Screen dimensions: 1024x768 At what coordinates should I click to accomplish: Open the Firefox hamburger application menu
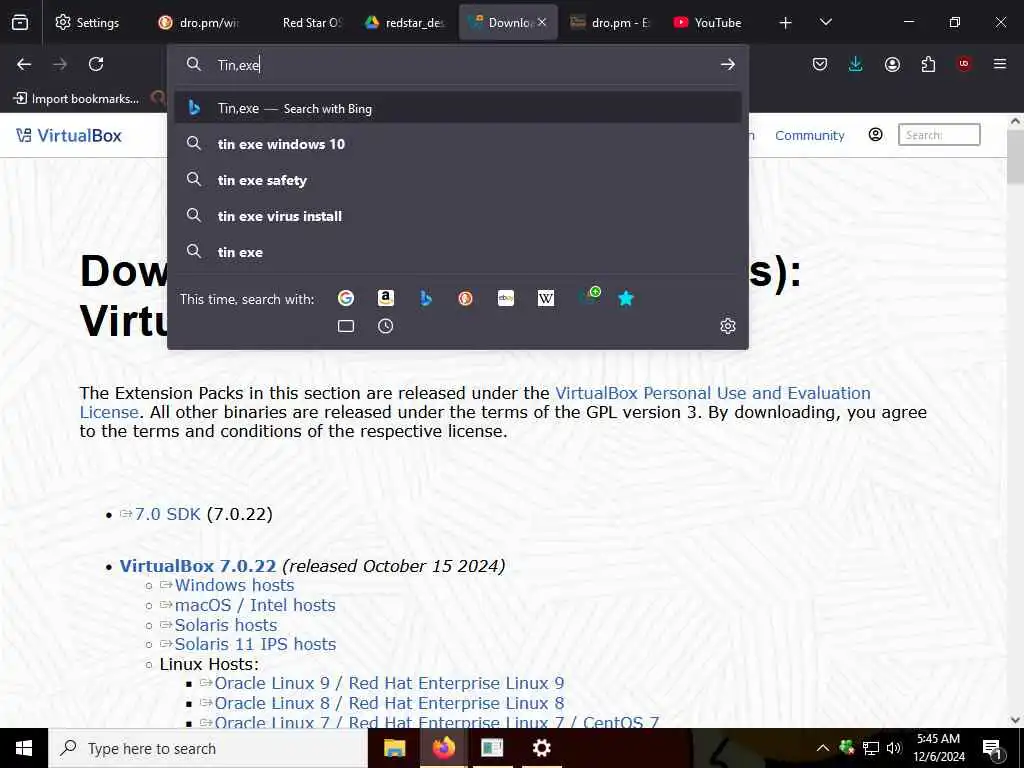point(1000,64)
